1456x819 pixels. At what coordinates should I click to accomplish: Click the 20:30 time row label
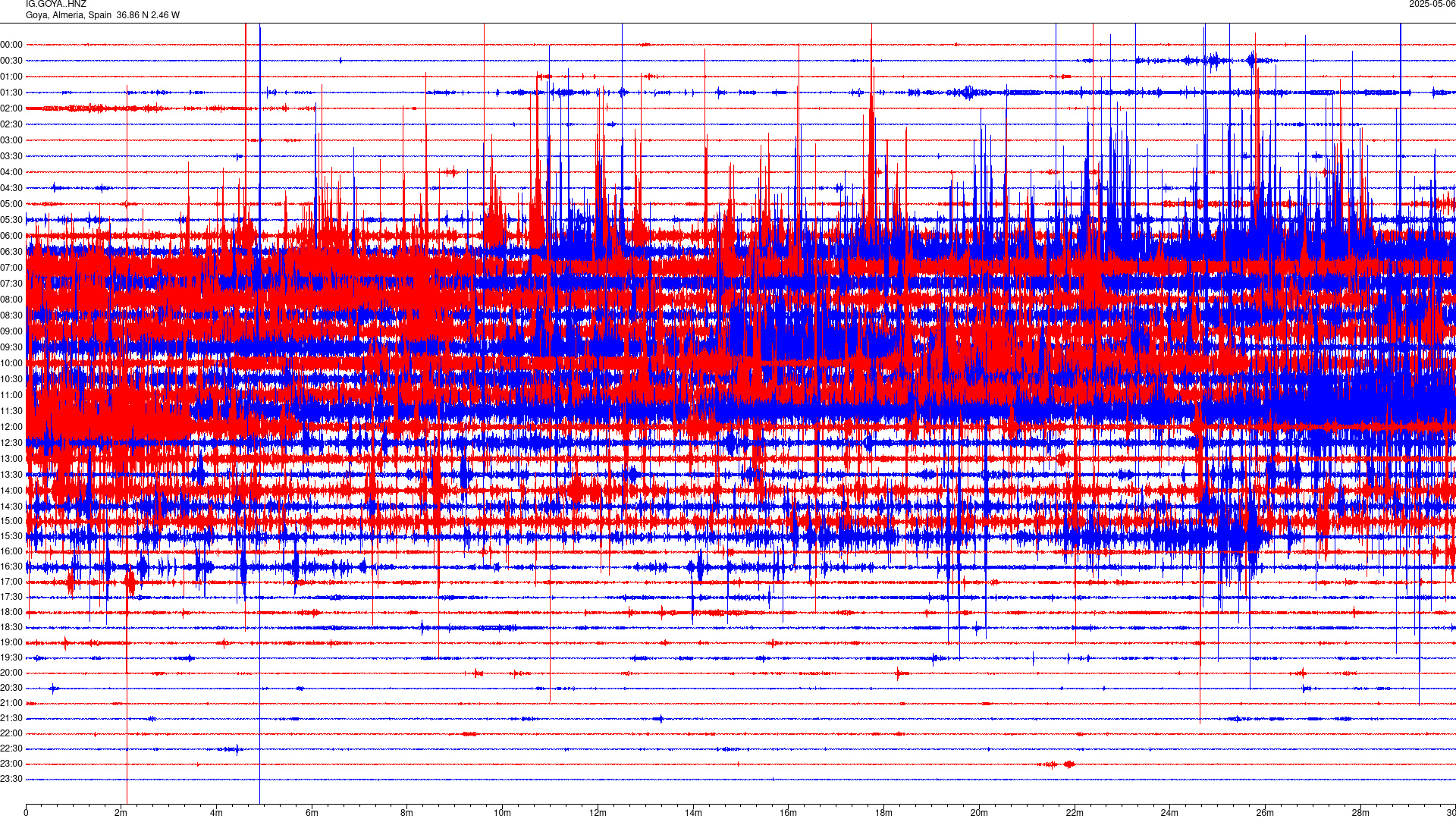point(11,688)
